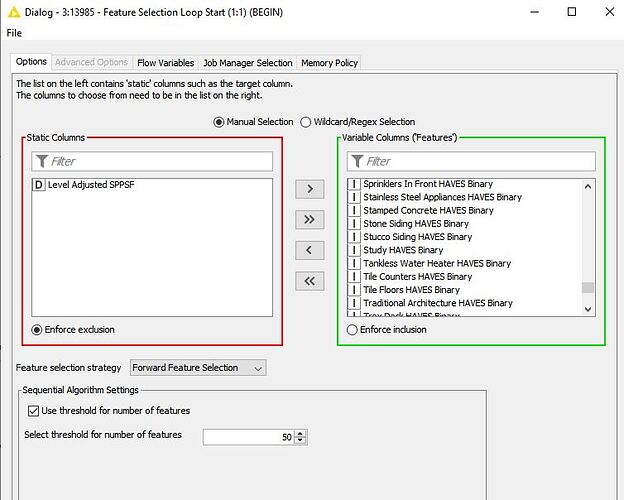Select Wildcard/Regex Selection radio button

click(x=305, y=122)
